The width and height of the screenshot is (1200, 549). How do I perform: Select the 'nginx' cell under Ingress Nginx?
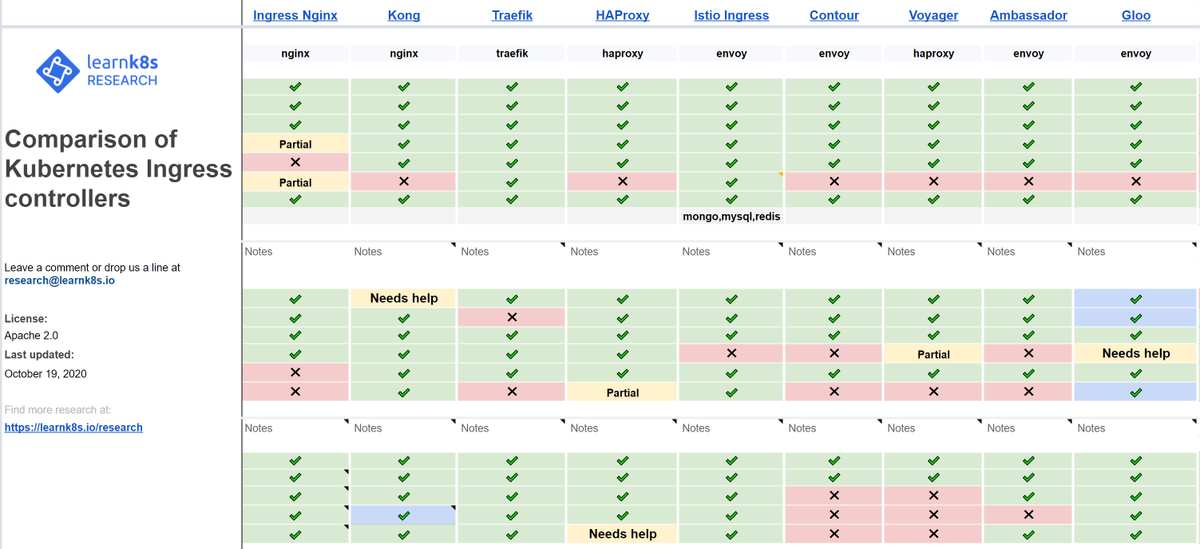coord(295,54)
